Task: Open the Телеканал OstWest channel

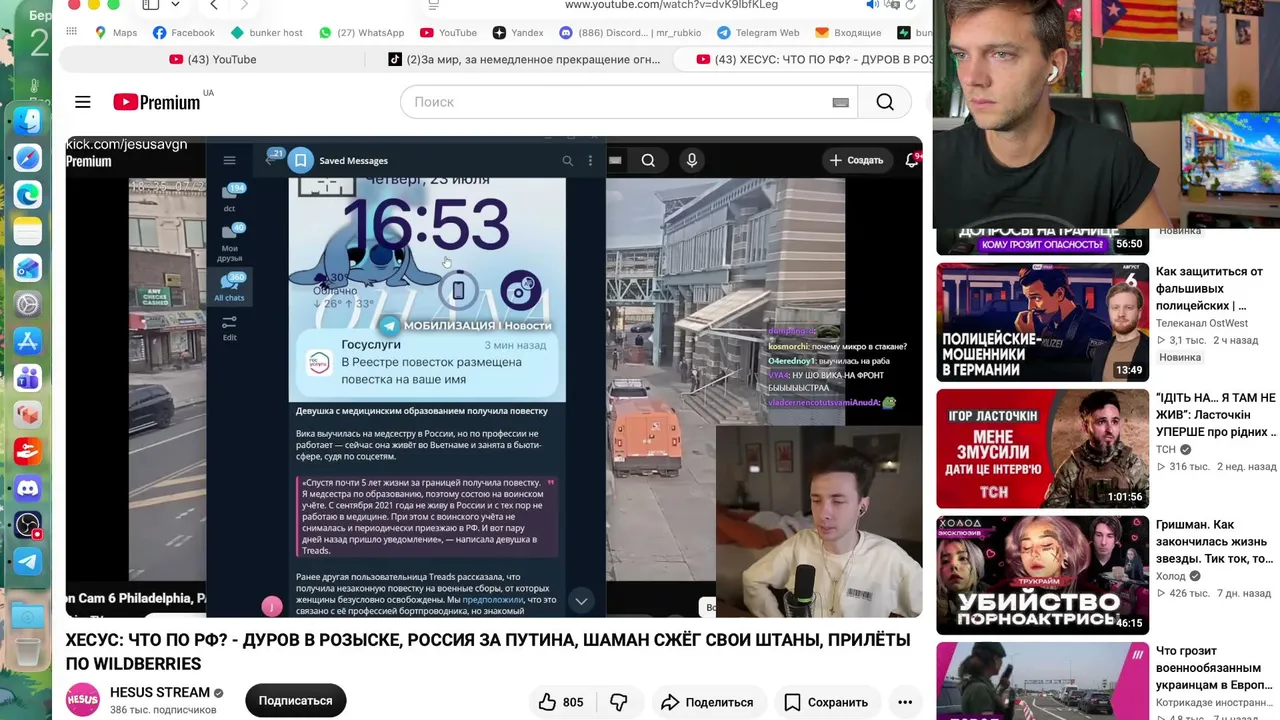Action: point(1202,323)
